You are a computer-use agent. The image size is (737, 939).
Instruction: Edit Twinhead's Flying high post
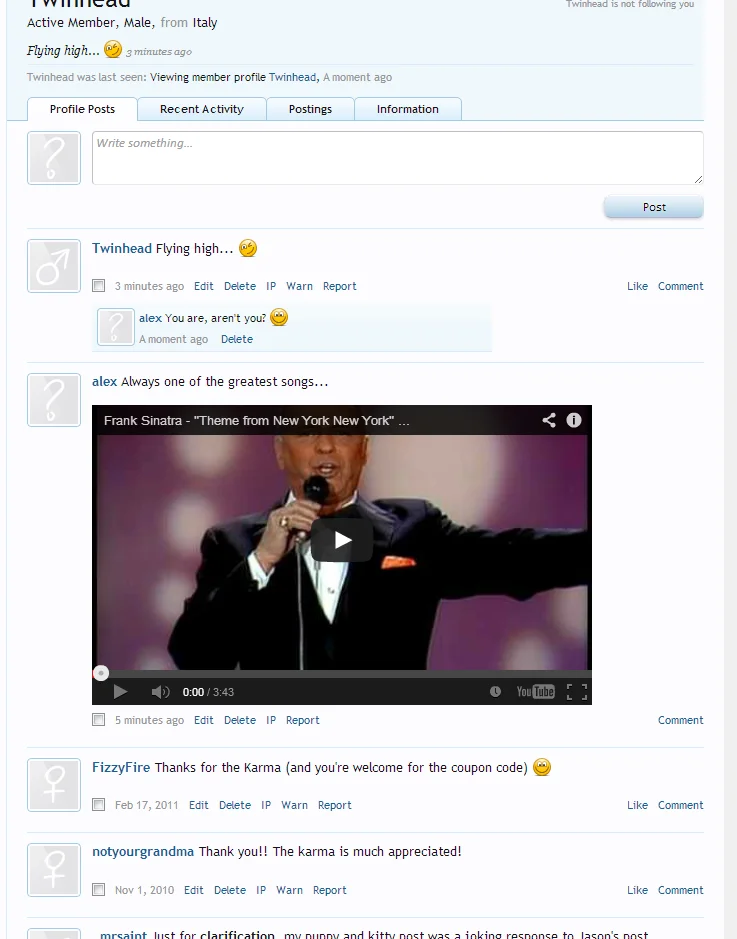[204, 286]
